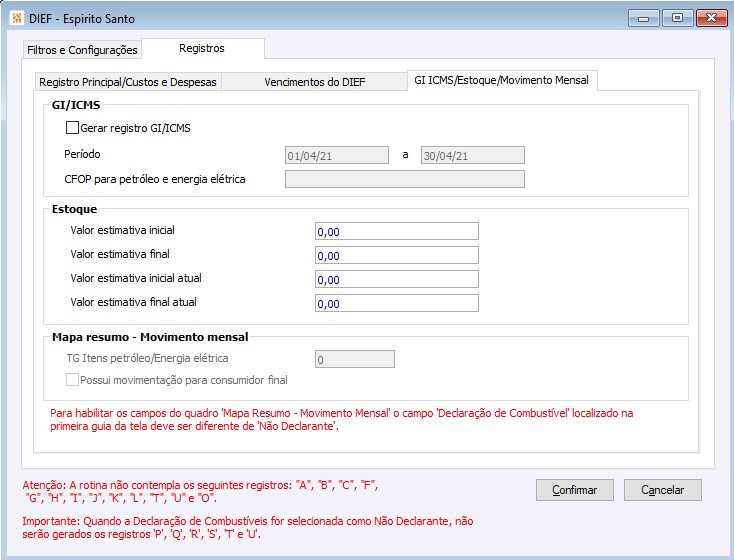734x560 pixels.
Task: Click Valor estimativa final input field
Action: (x=396, y=255)
